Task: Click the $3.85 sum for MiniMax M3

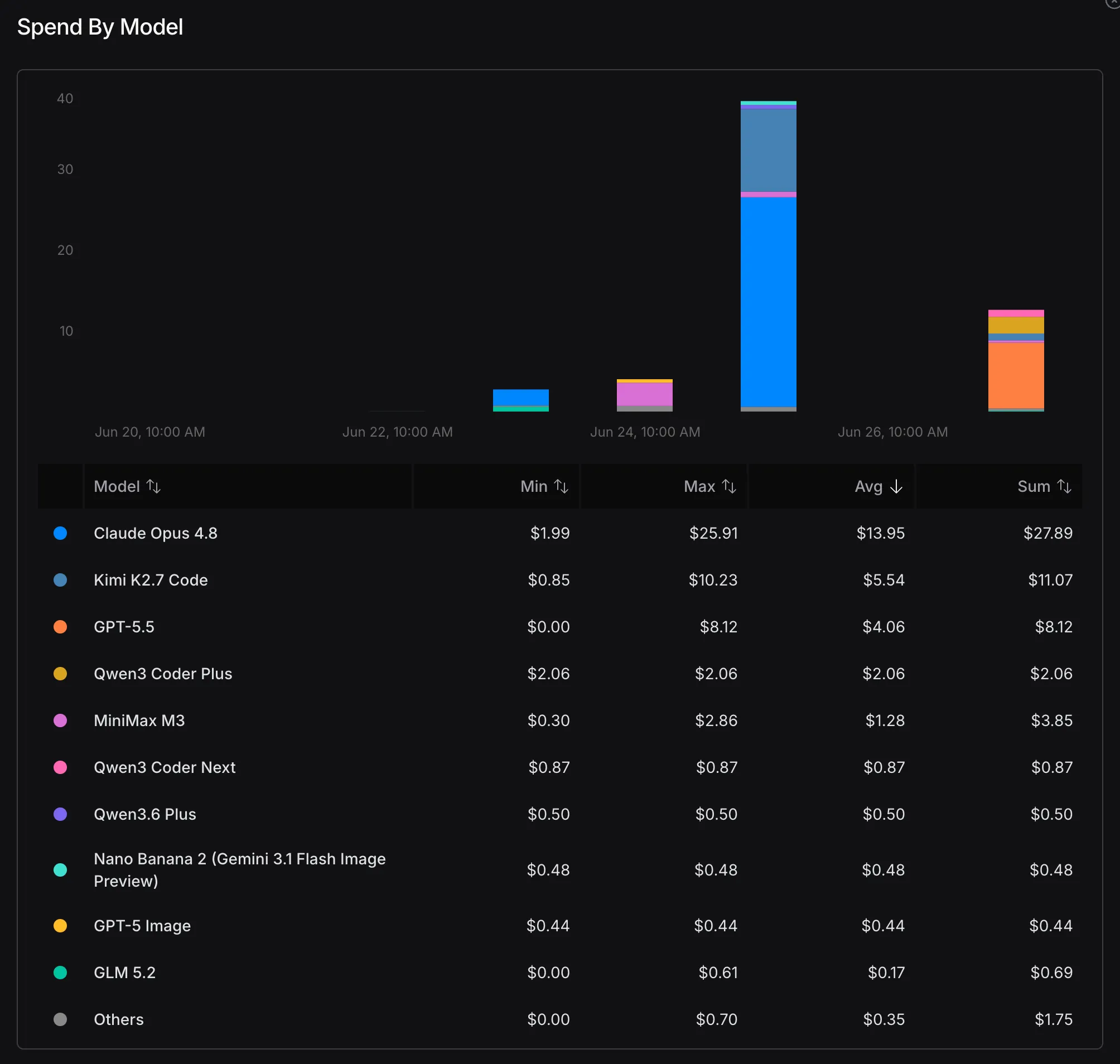Action: 1051,720
